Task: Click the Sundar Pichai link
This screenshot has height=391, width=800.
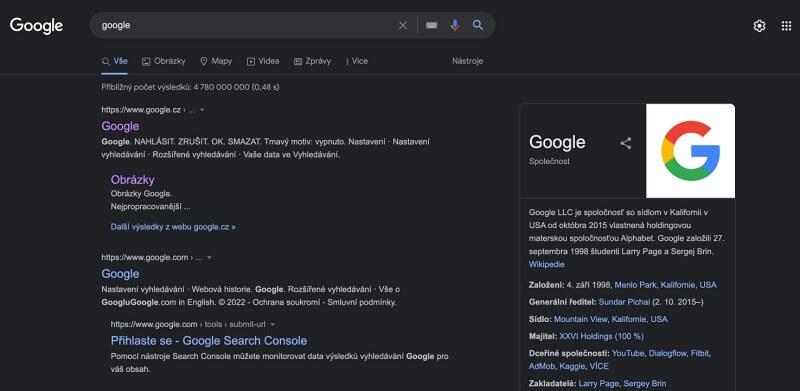Action: (624, 302)
